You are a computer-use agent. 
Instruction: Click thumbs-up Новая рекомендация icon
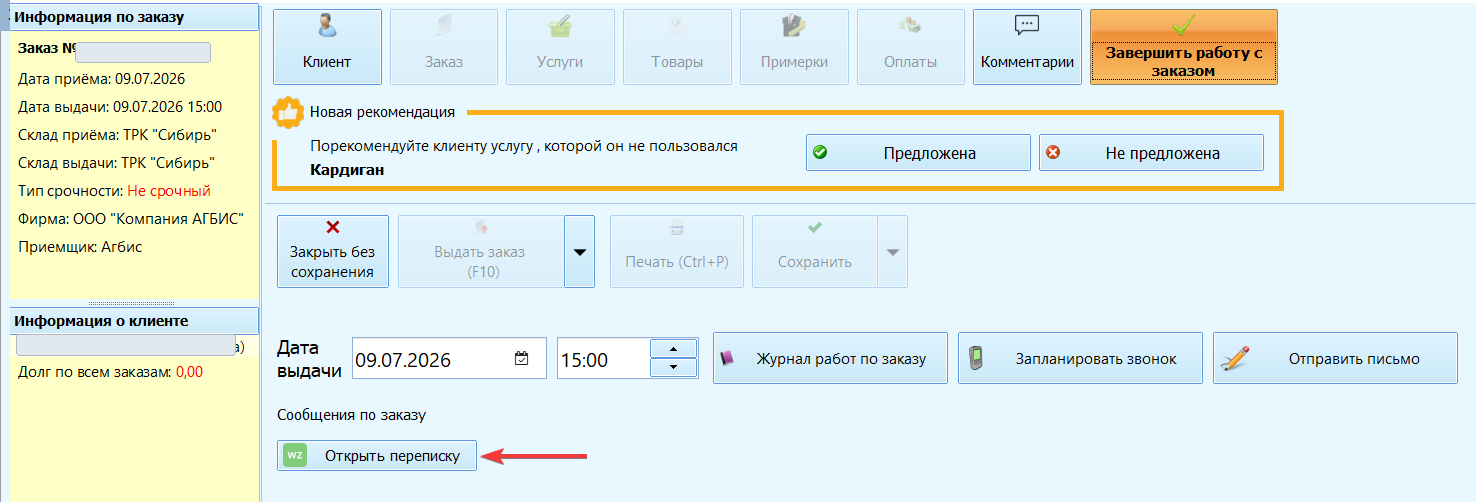(x=289, y=112)
